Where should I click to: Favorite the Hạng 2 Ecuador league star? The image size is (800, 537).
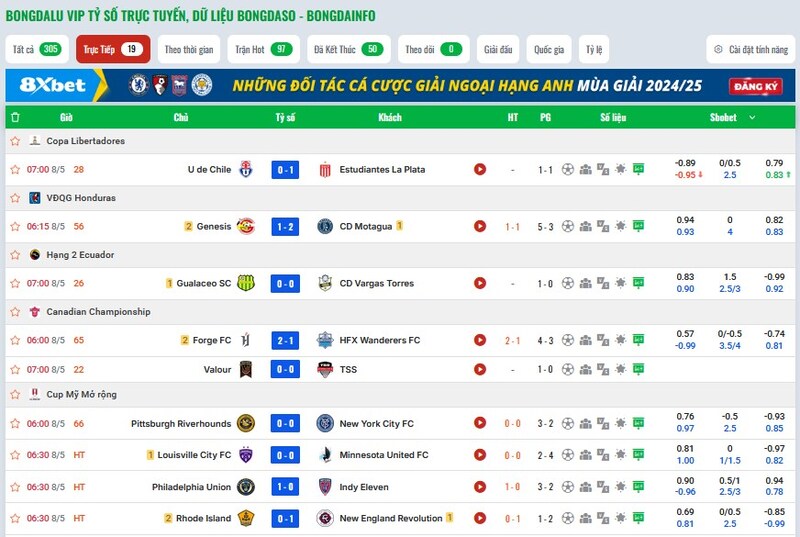pyautogui.click(x=15, y=255)
